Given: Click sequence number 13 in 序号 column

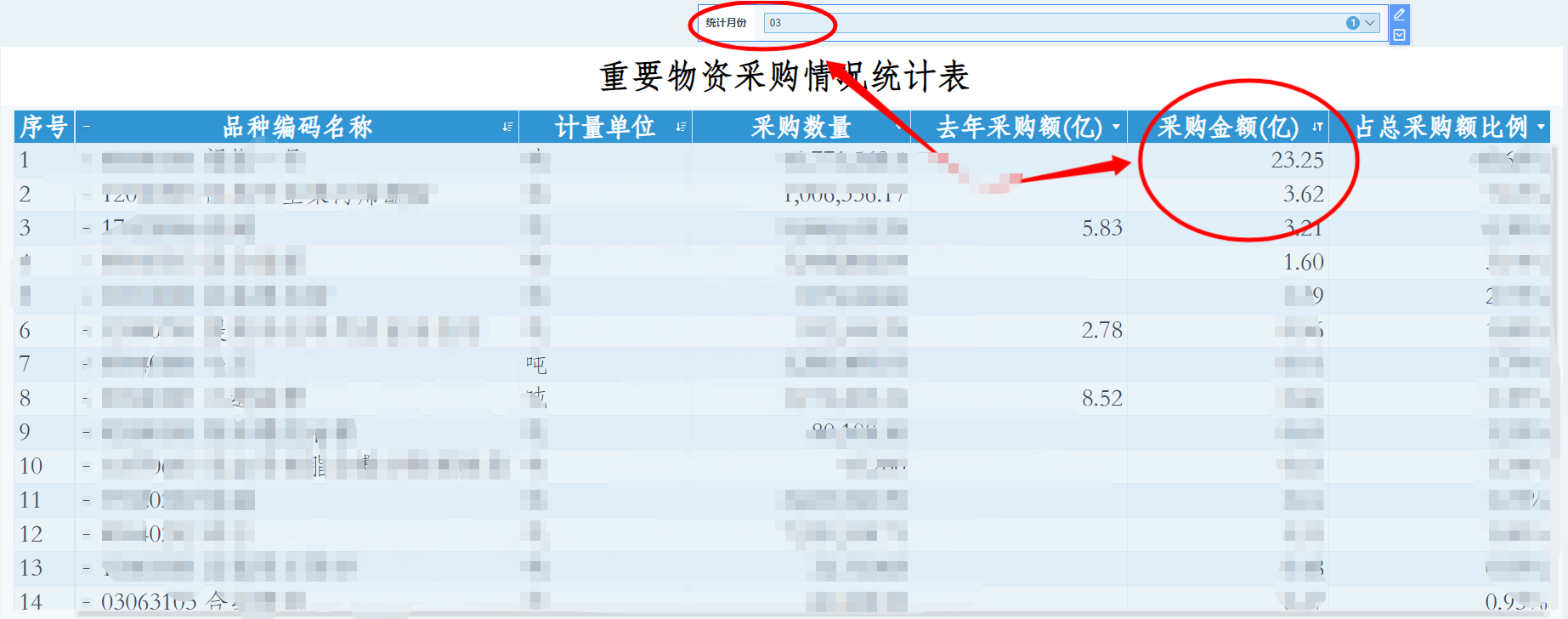Looking at the screenshot, I should (31, 568).
